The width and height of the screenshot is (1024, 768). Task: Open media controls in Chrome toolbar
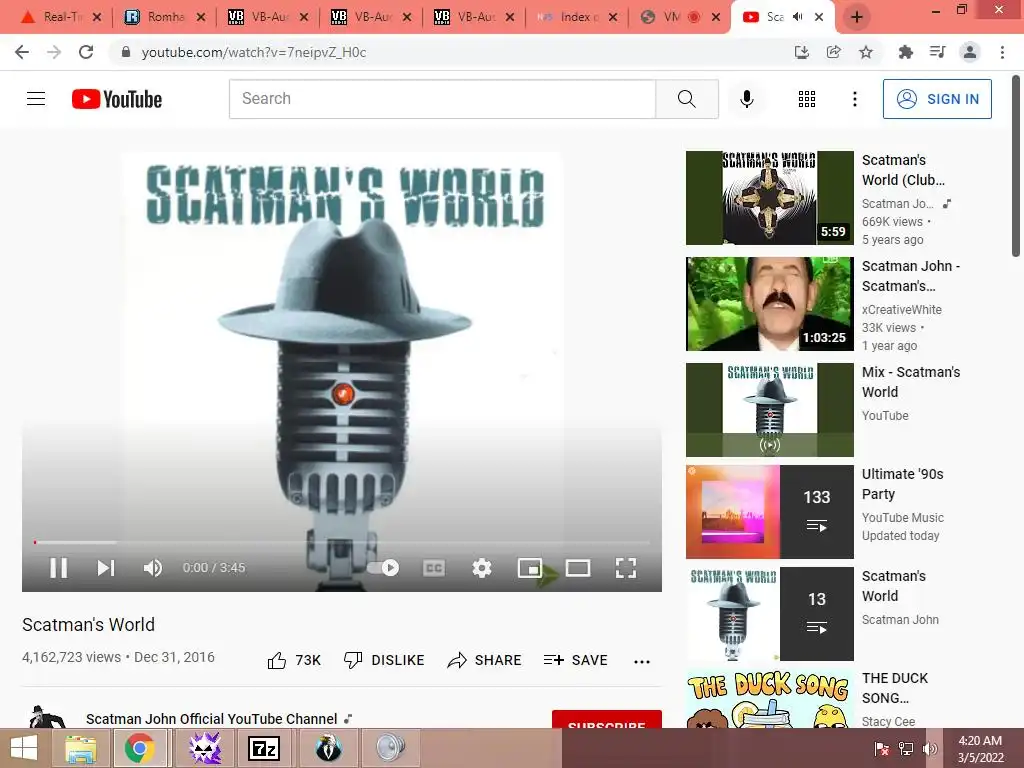point(937,52)
